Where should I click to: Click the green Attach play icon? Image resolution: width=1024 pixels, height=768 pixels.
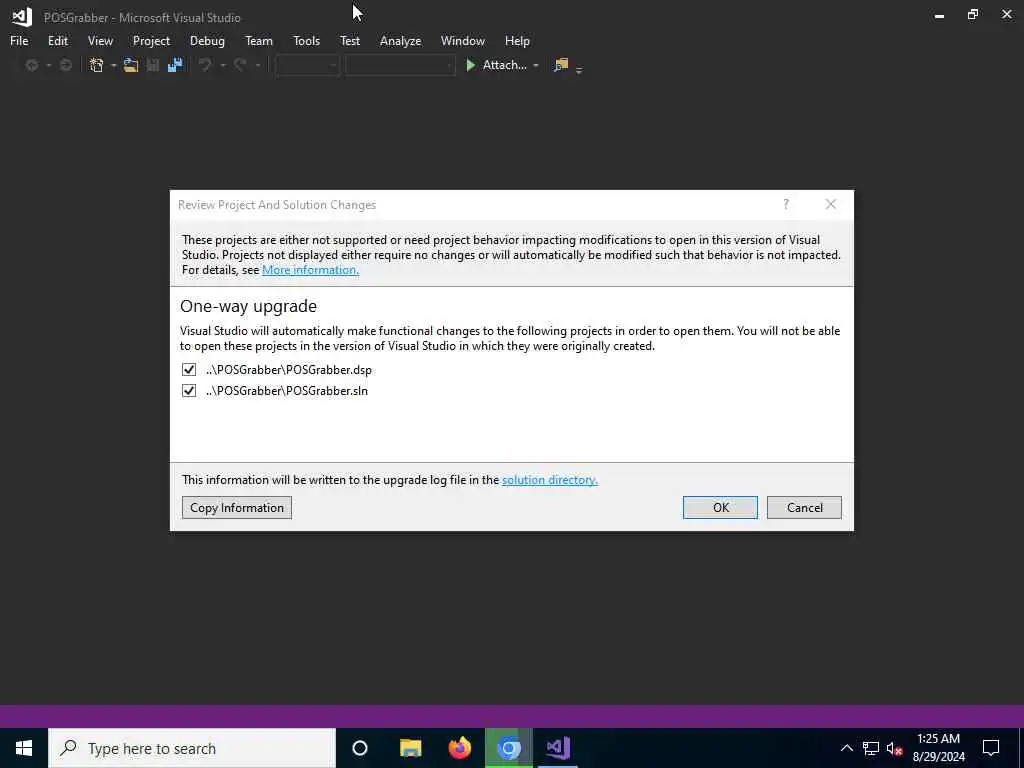point(470,65)
